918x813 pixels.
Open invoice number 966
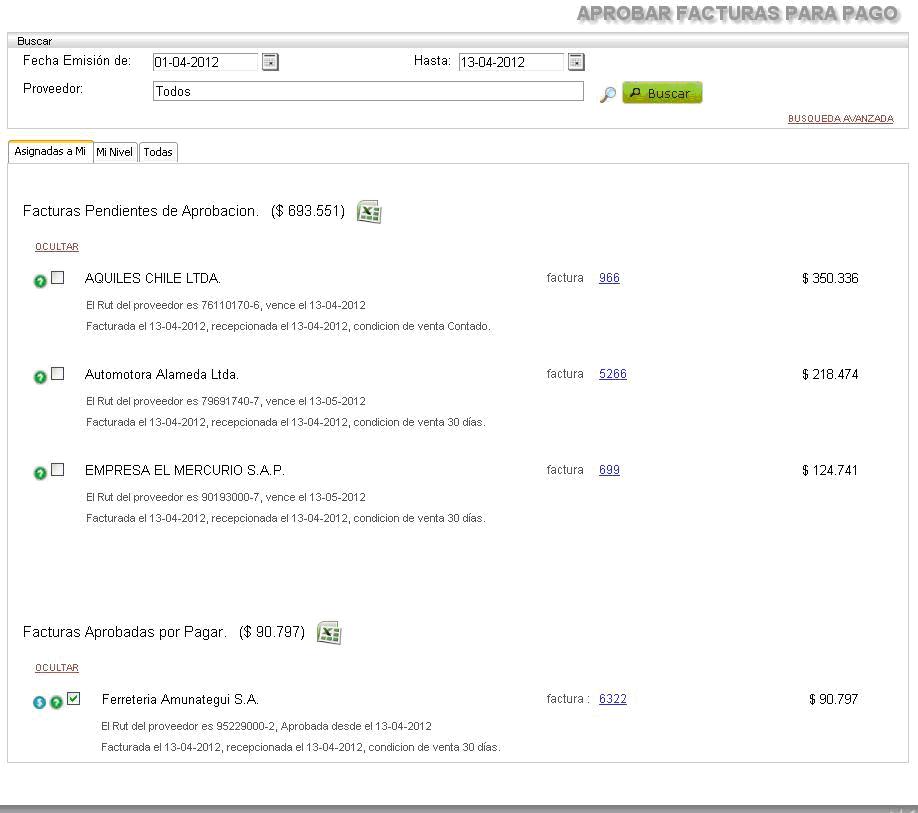click(x=609, y=278)
